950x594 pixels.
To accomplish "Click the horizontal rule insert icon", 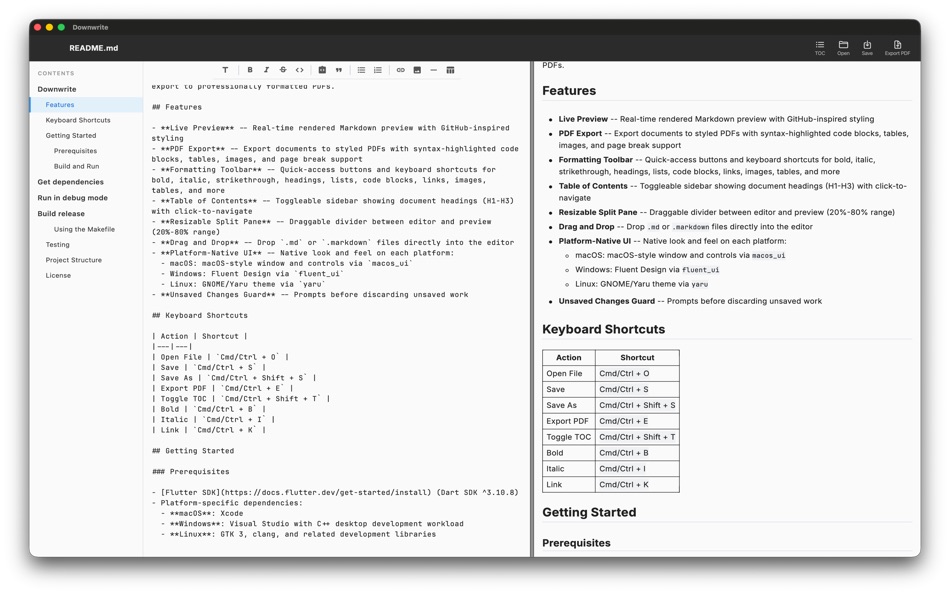I will click(433, 70).
